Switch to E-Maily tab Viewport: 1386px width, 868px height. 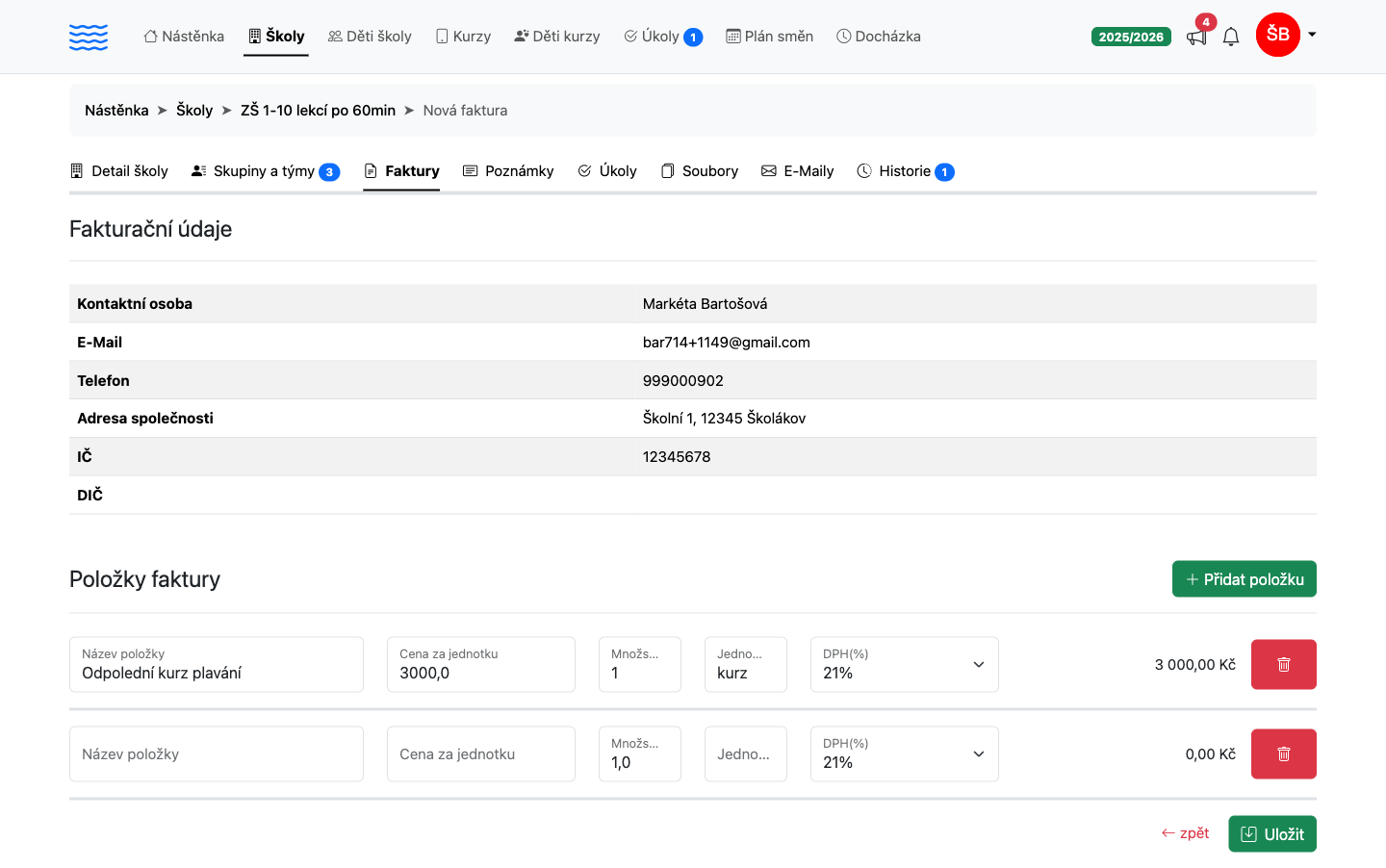click(798, 171)
